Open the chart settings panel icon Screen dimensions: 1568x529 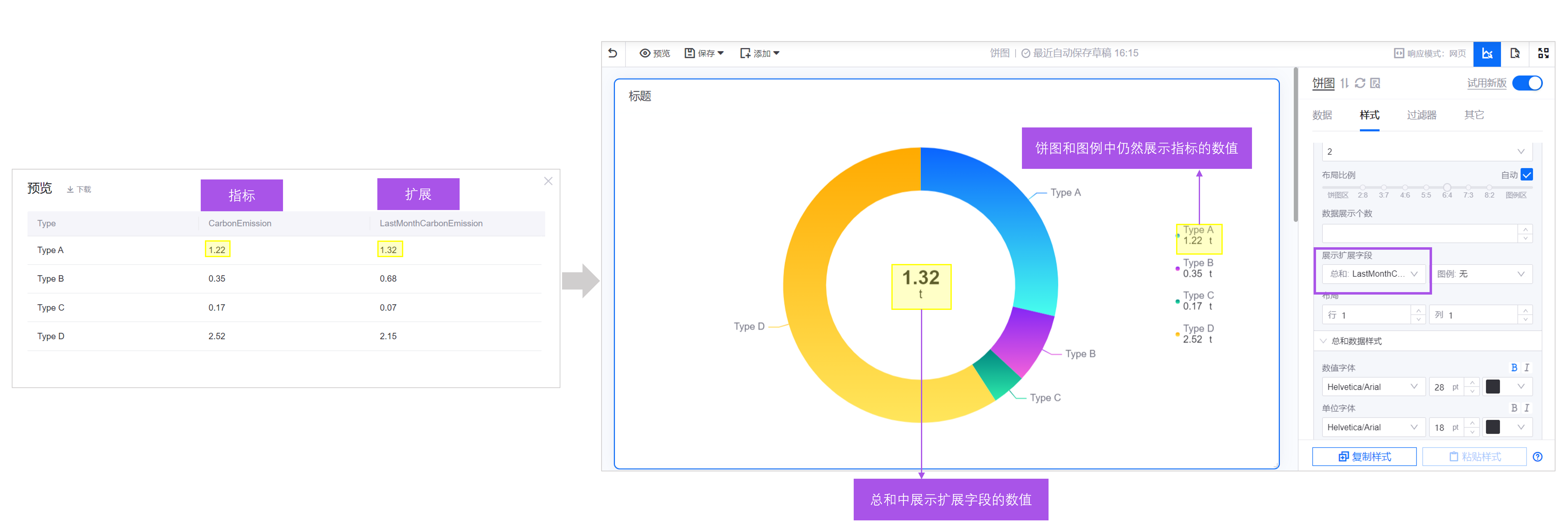pyautogui.click(x=1486, y=53)
